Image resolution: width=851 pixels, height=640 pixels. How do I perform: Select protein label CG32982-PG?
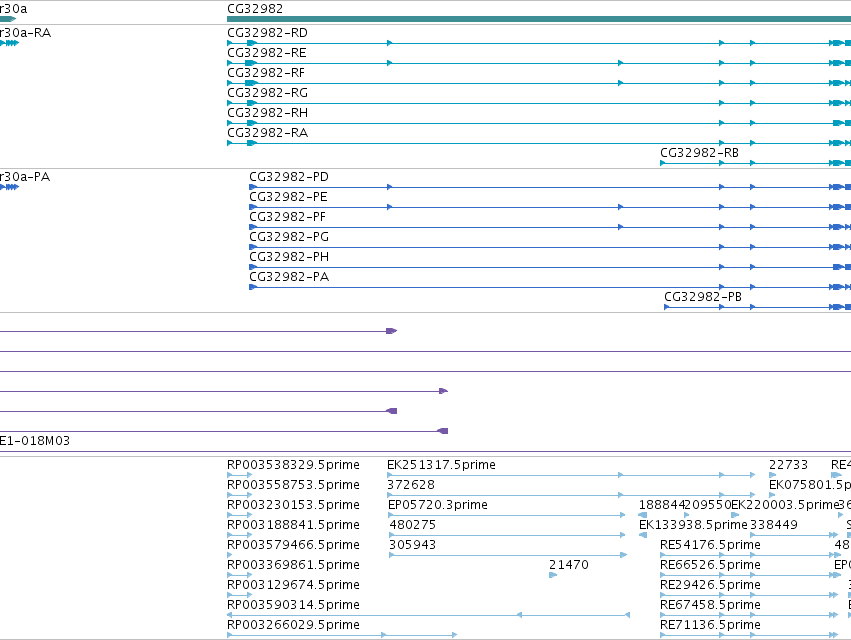289,237
